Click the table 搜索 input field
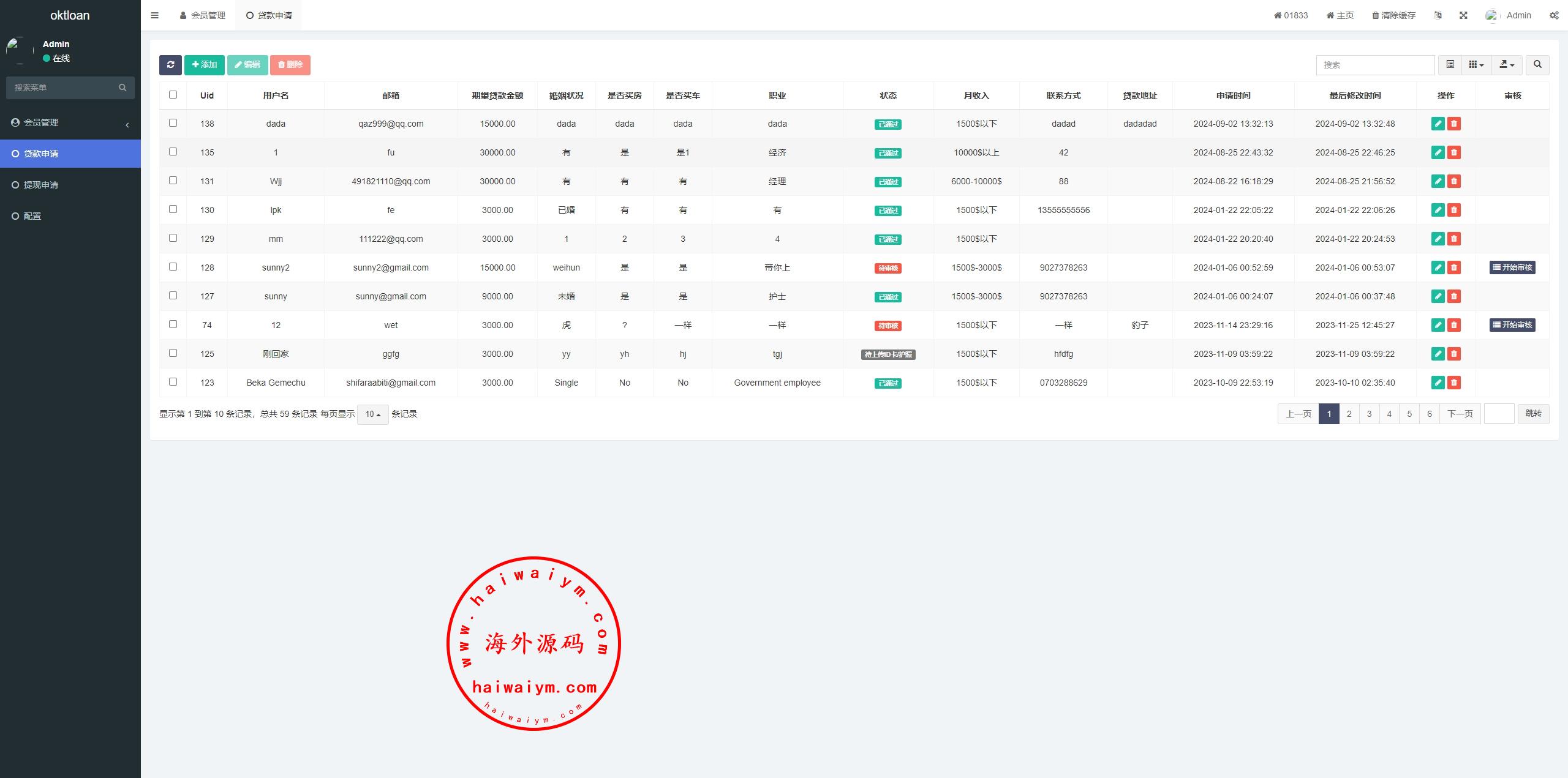This screenshot has width=1568, height=778. (1374, 65)
